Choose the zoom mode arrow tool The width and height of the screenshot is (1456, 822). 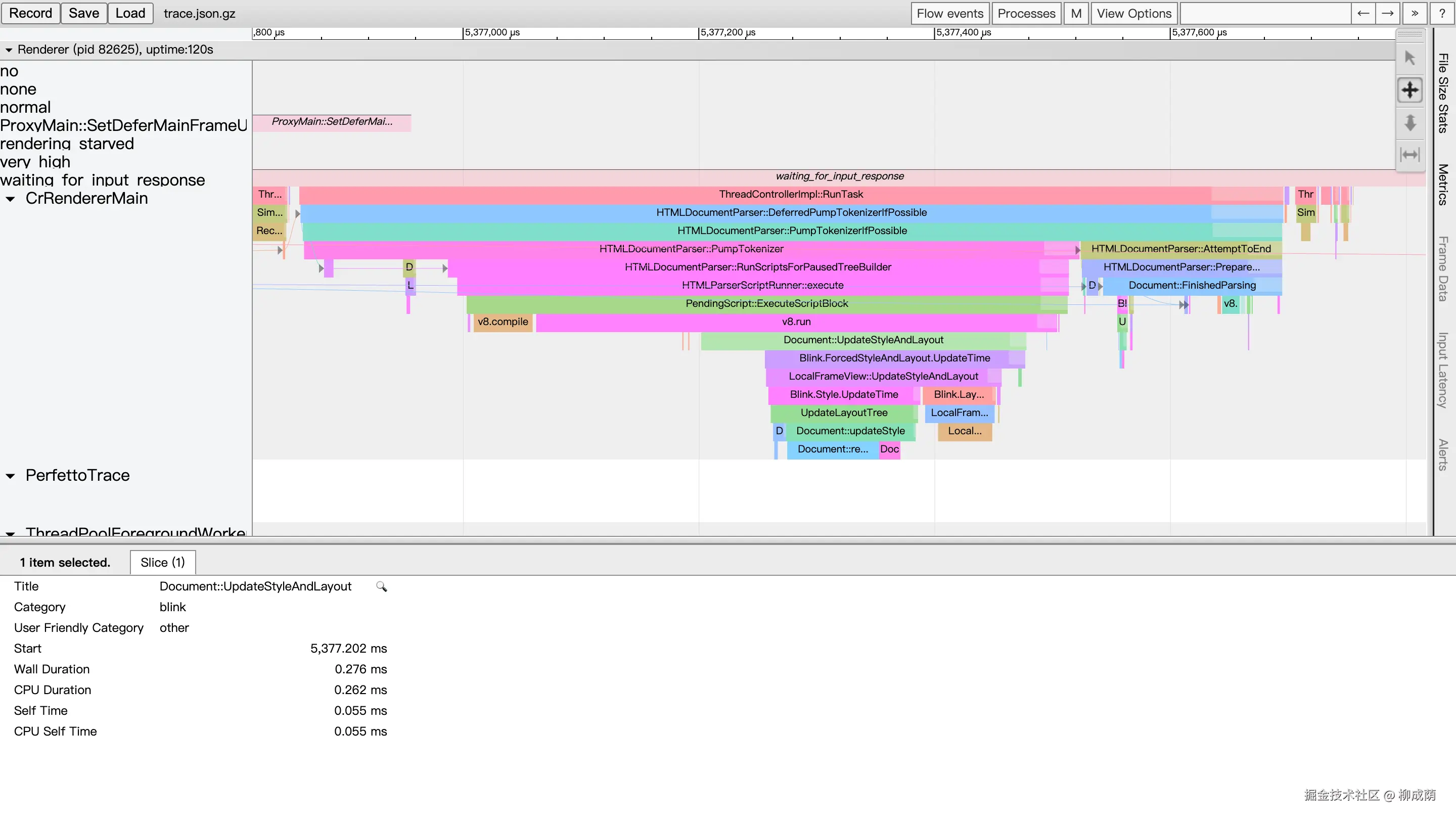[x=1409, y=122]
